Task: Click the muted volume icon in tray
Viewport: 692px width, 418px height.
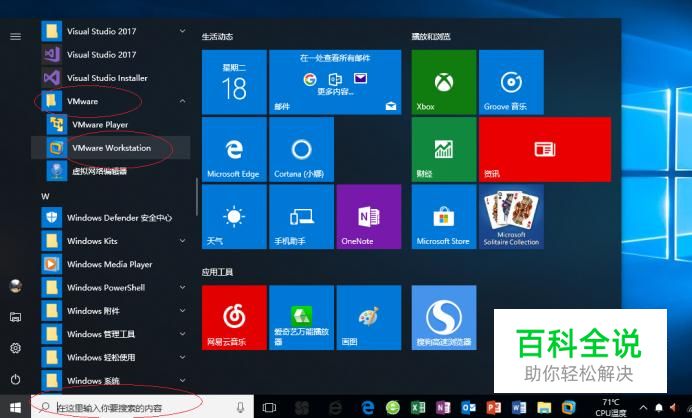Action: 674,407
